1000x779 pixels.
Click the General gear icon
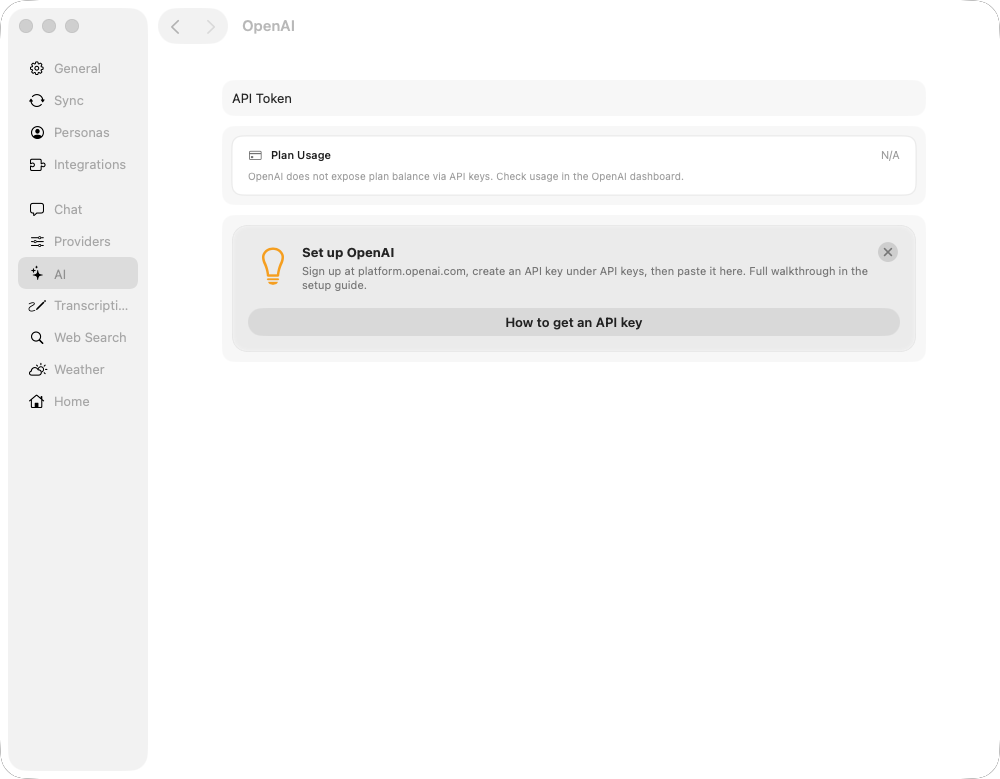37,68
